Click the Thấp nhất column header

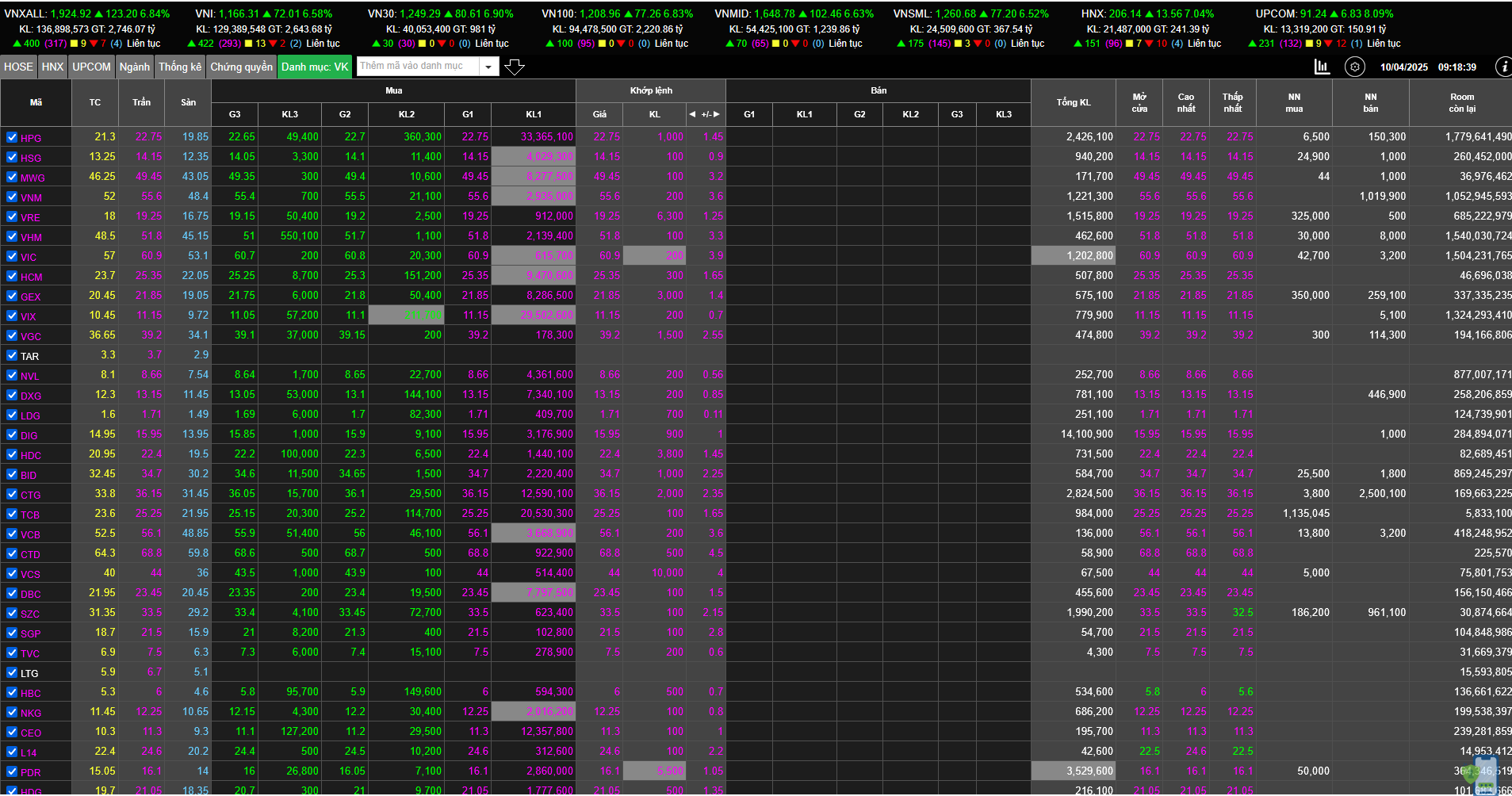pyautogui.click(x=1233, y=102)
